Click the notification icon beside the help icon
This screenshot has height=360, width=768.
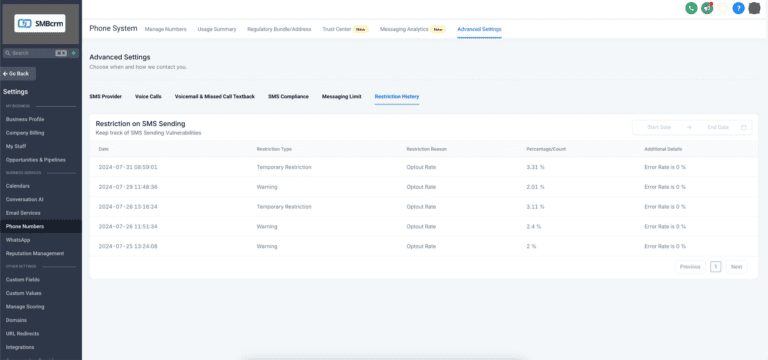pyautogui.click(x=723, y=8)
